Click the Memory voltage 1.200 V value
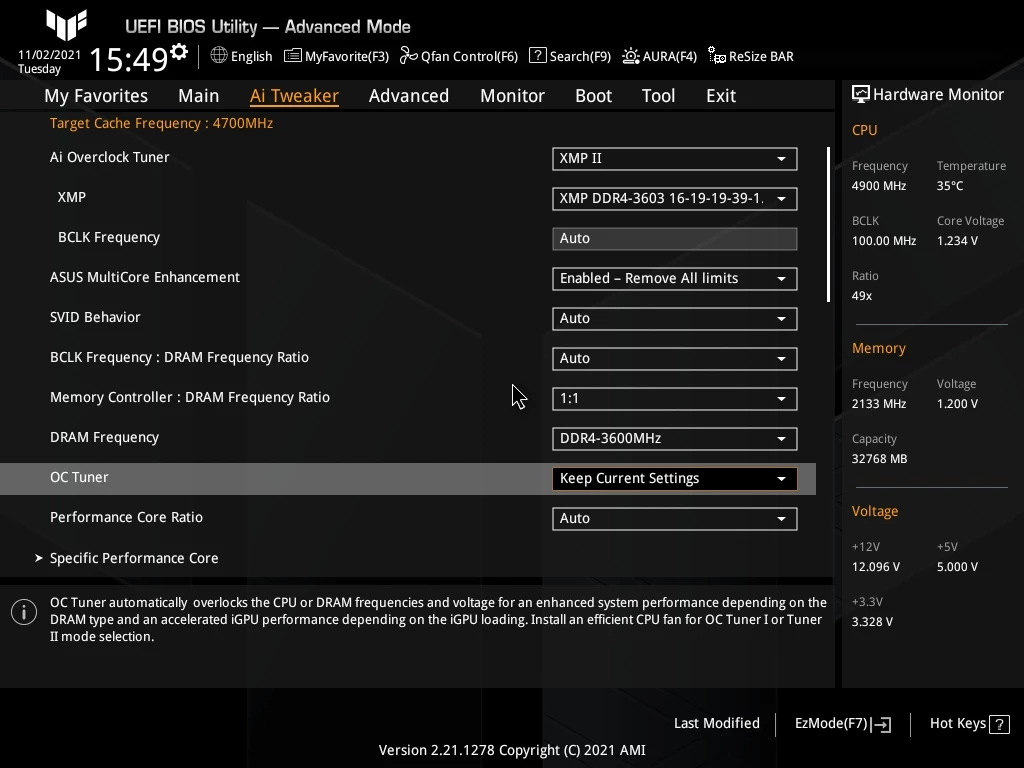 coord(957,404)
